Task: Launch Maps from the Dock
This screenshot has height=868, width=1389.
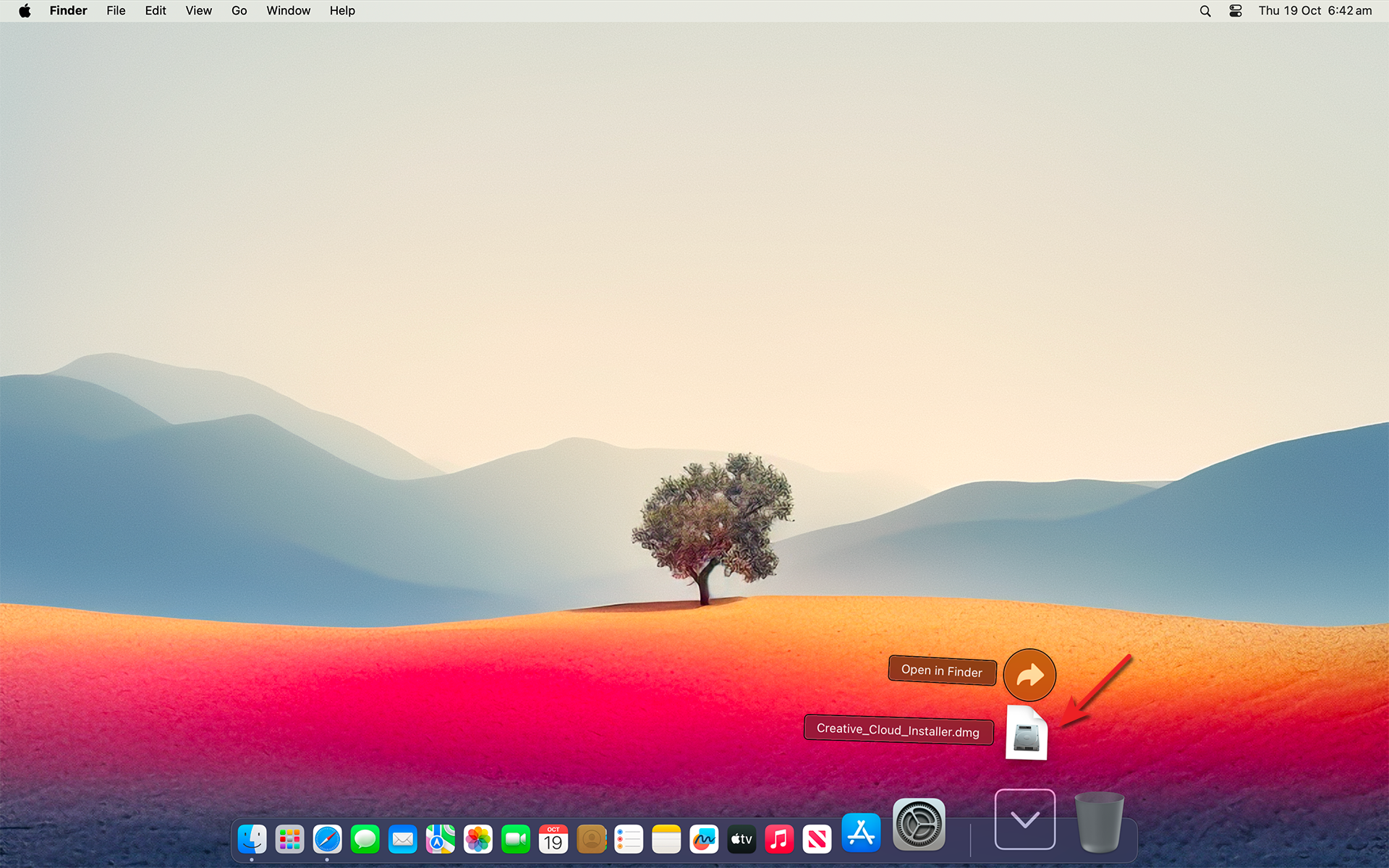Action: (440, 839)
